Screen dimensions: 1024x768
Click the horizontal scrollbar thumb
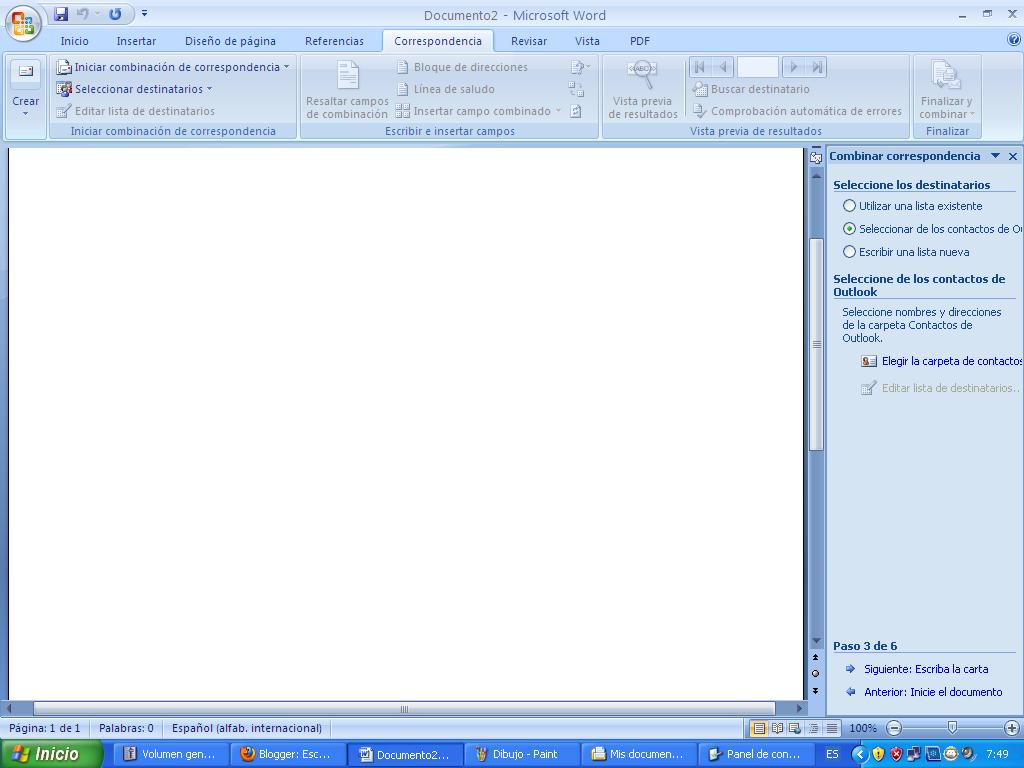point(404,709)
